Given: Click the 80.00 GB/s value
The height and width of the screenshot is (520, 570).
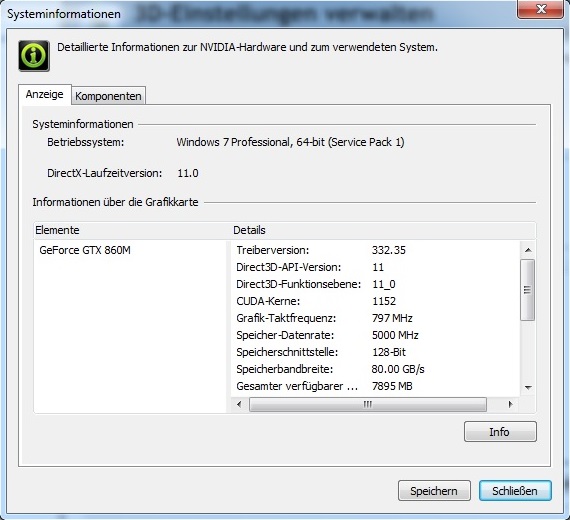Looking at the screenshot, I should (398, 369).
